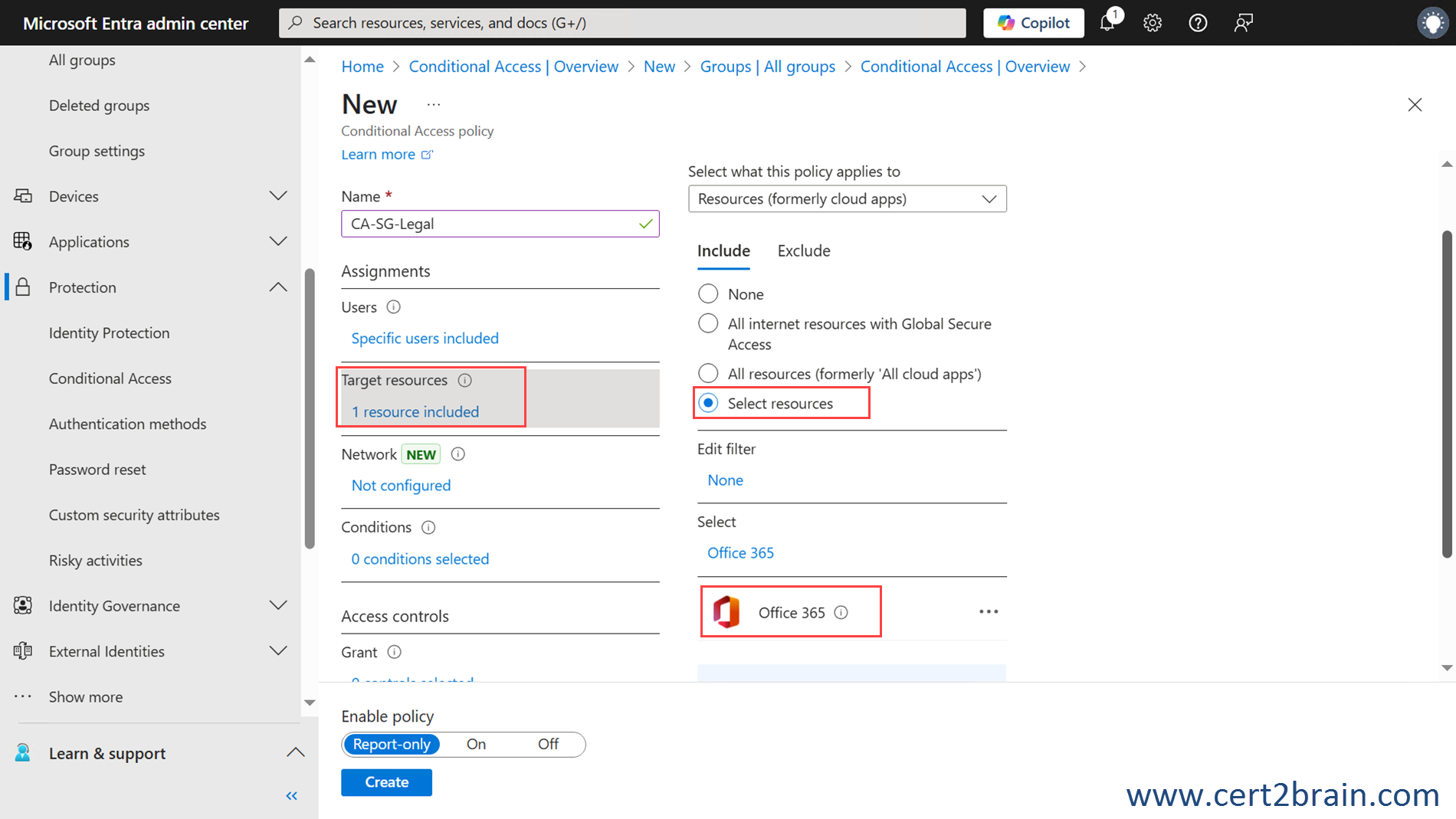Open the notifications bell icon
The width and height of the screenshot is (1456, 819).
[x=1109, y=22]
